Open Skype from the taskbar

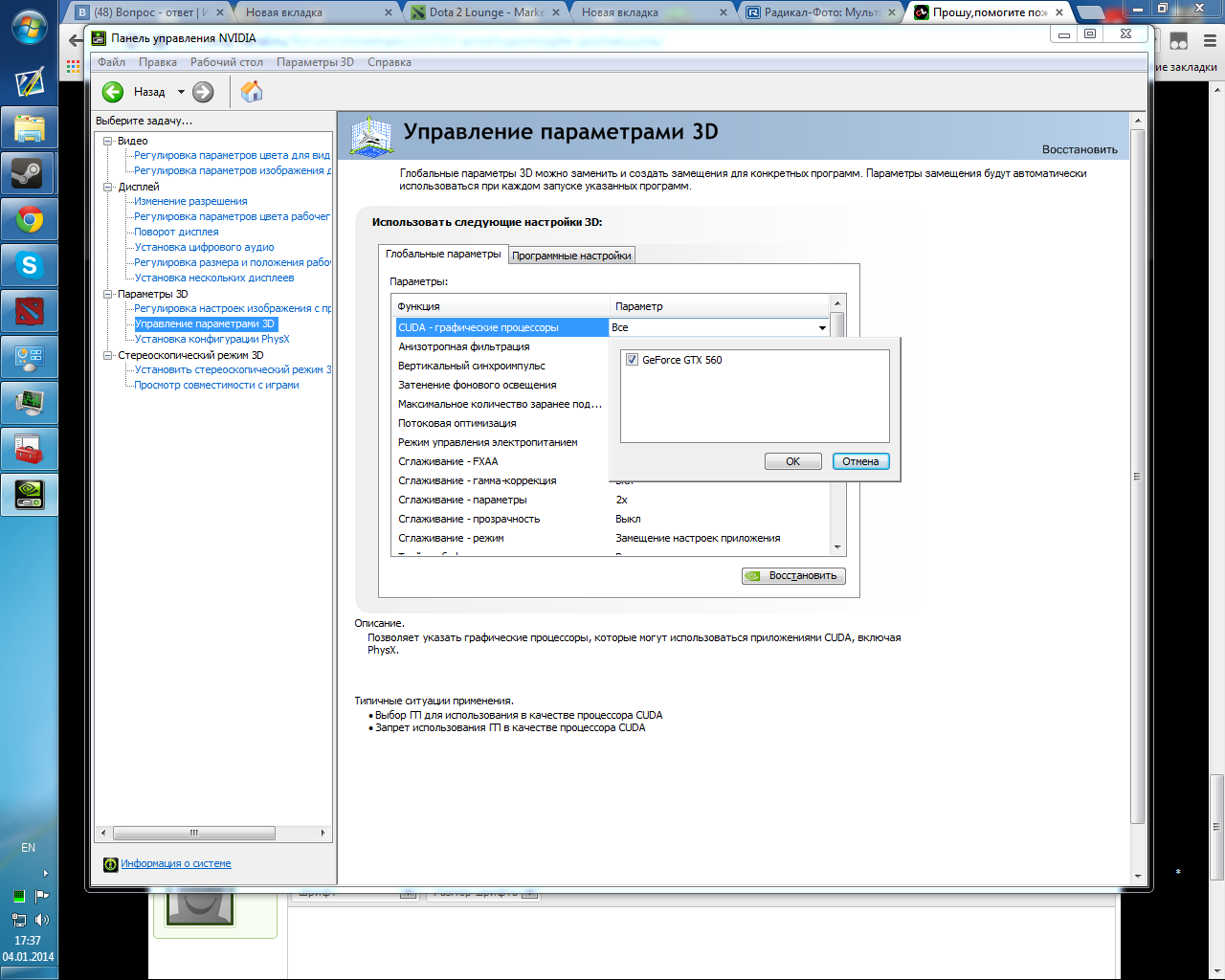tap(29, 266)
